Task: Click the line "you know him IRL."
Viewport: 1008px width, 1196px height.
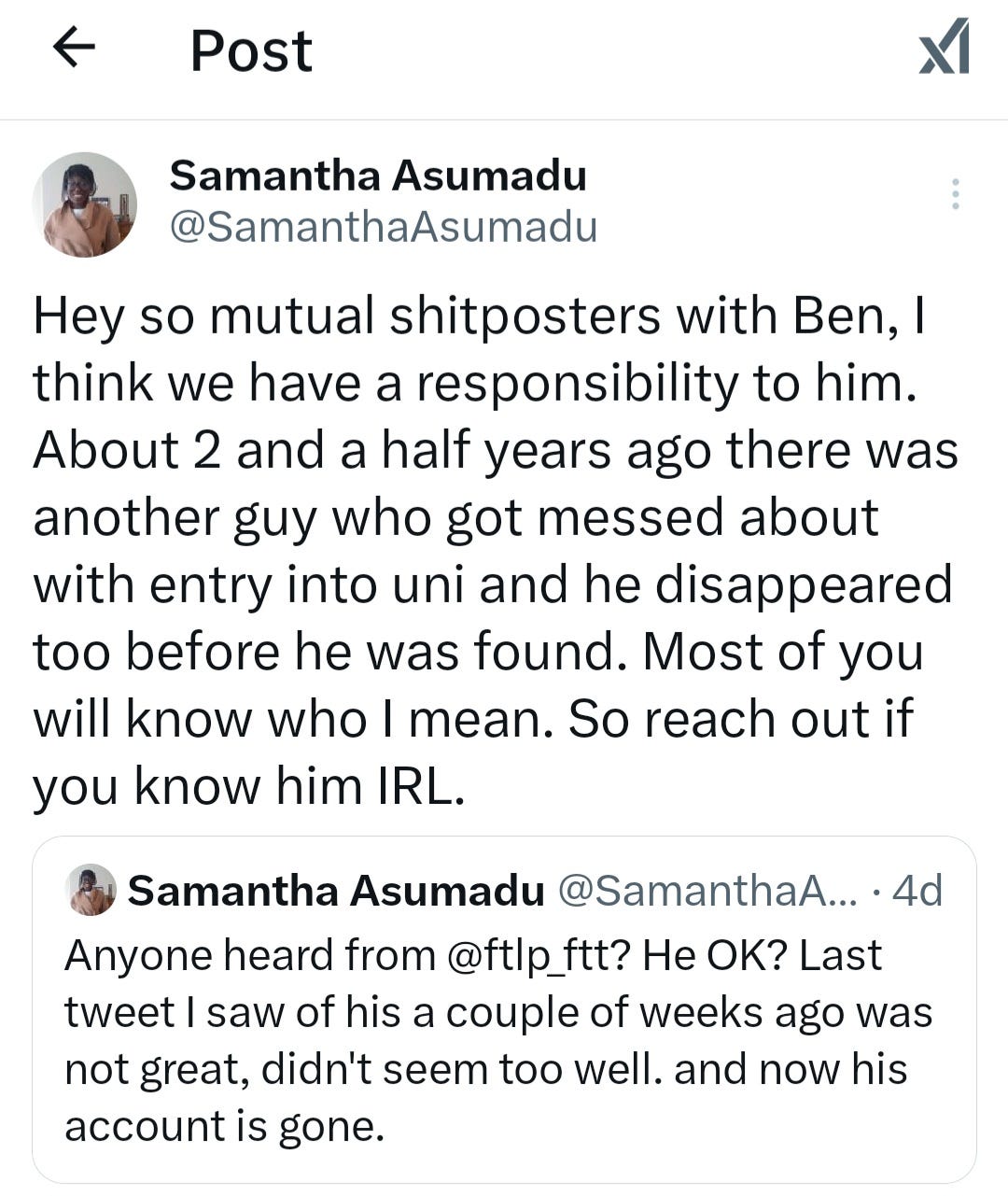Action: (248, 786)
